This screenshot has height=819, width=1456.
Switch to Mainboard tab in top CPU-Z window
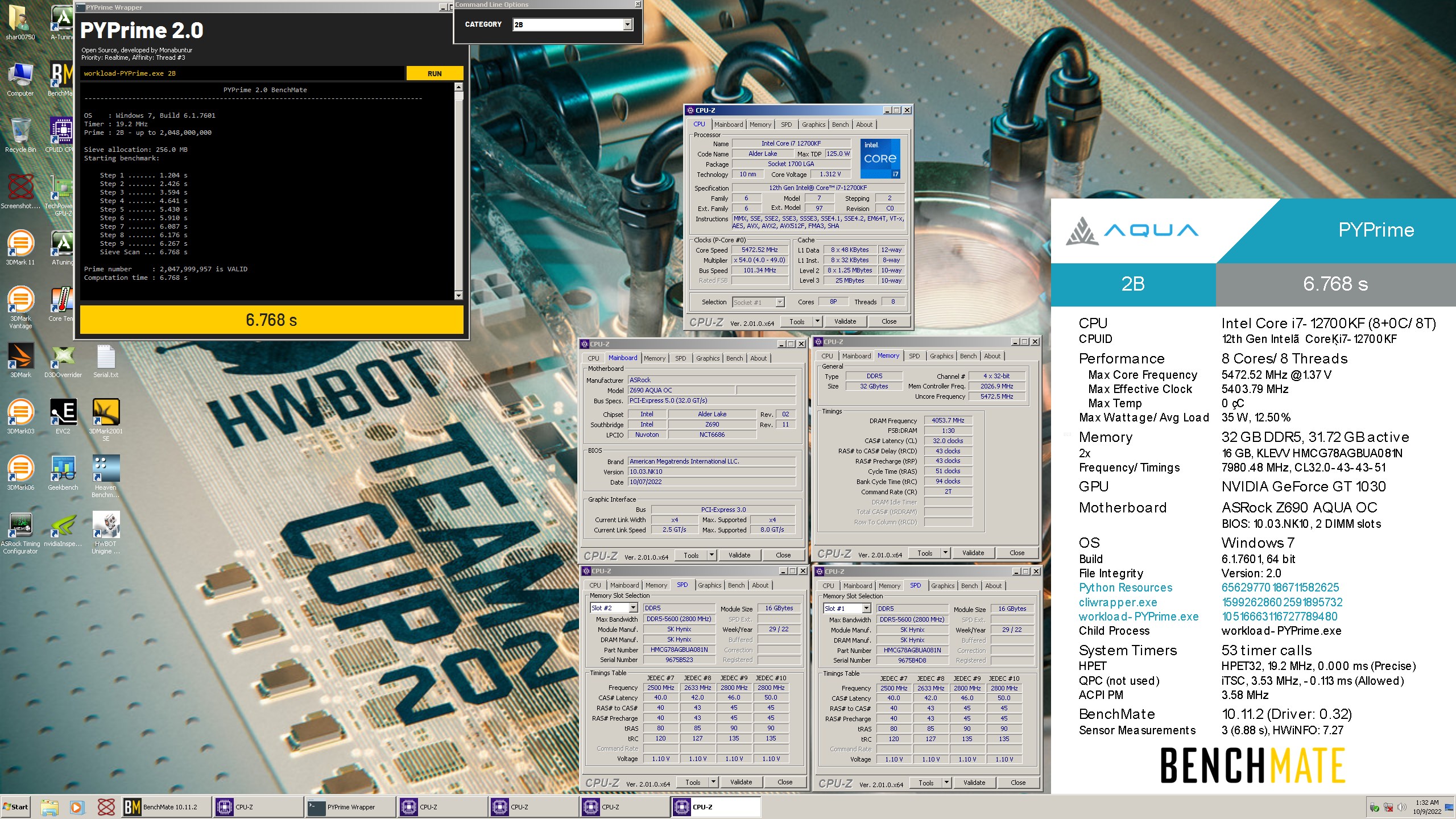point(729,125)
